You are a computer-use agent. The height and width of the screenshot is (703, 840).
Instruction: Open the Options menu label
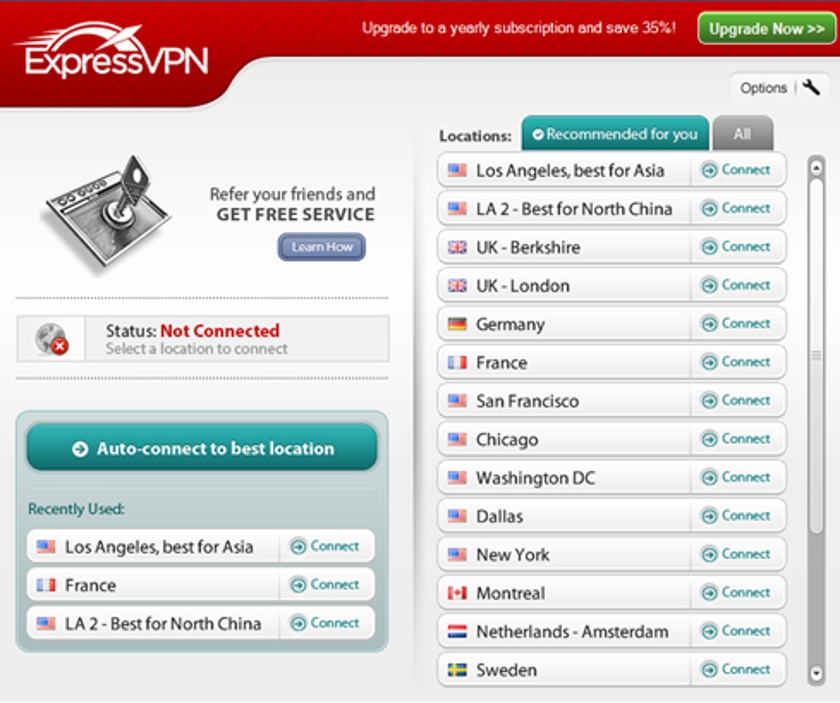763,88
